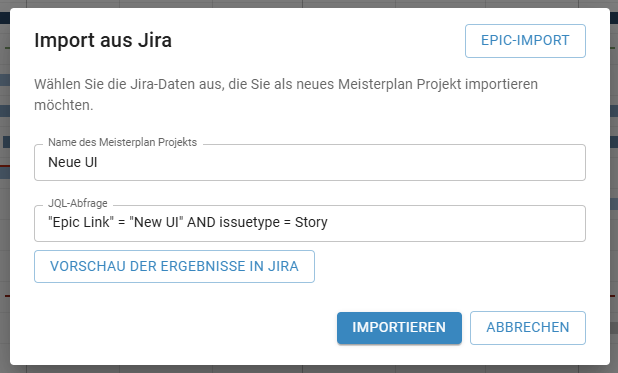Click the 'Name des Meisterplan Projekts' label
618x373 pixels.
(122, 142)
